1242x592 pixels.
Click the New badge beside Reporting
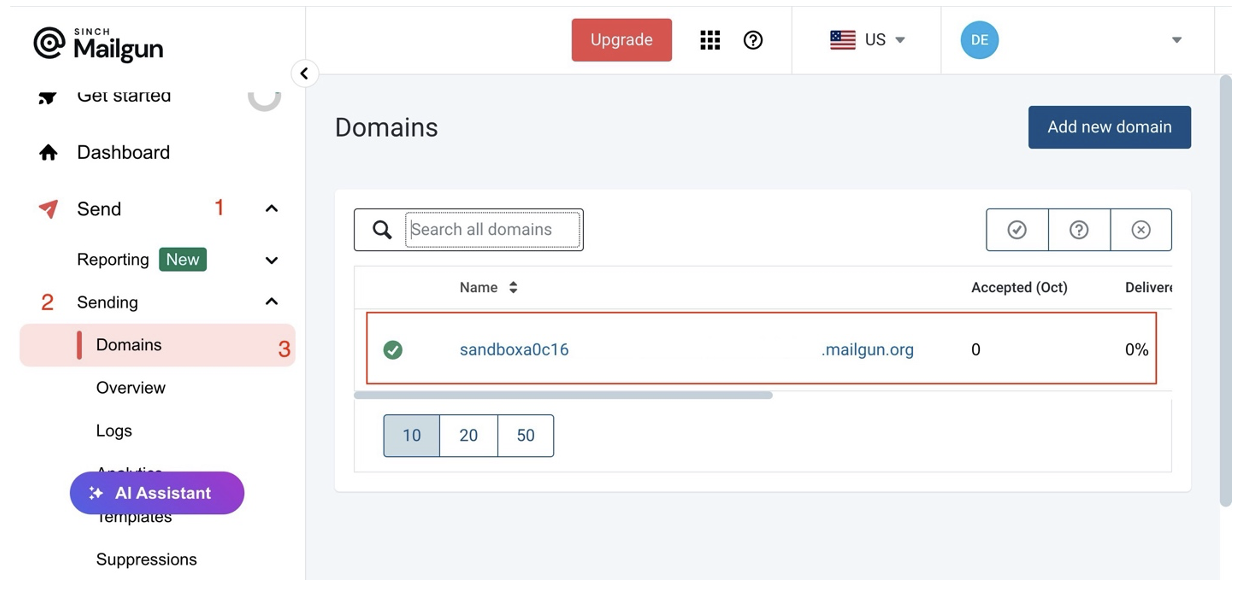coord(182,260)
